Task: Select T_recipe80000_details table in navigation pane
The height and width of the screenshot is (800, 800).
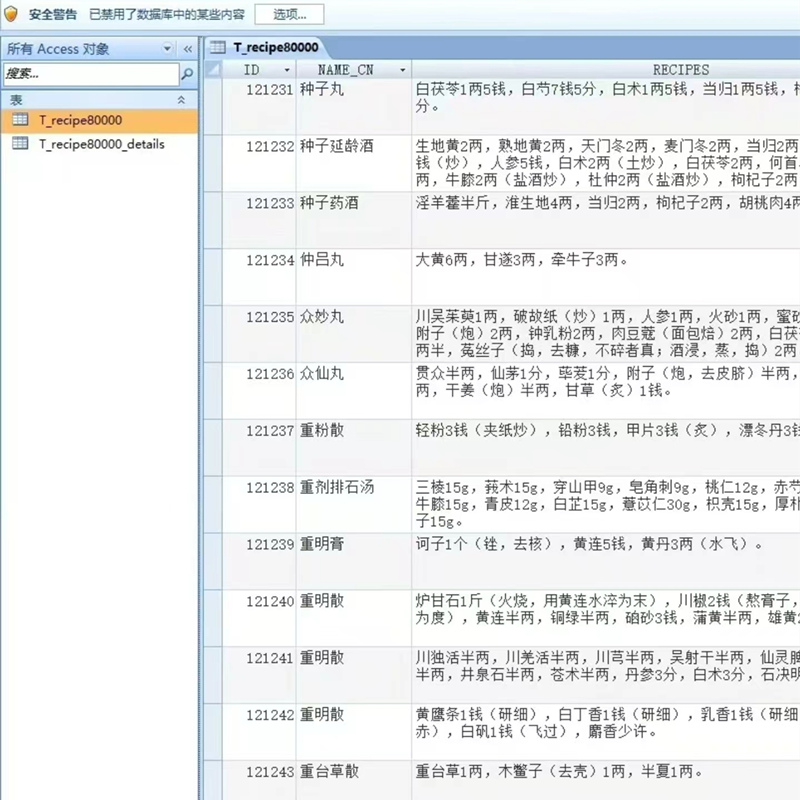Action: coord(99,144)
